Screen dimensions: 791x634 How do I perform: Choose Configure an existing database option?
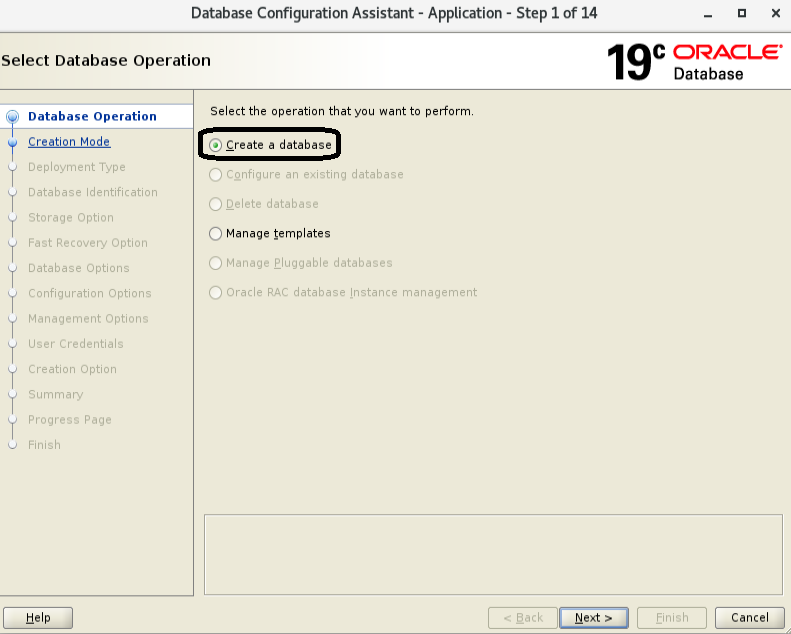click(x=215, y=175)
